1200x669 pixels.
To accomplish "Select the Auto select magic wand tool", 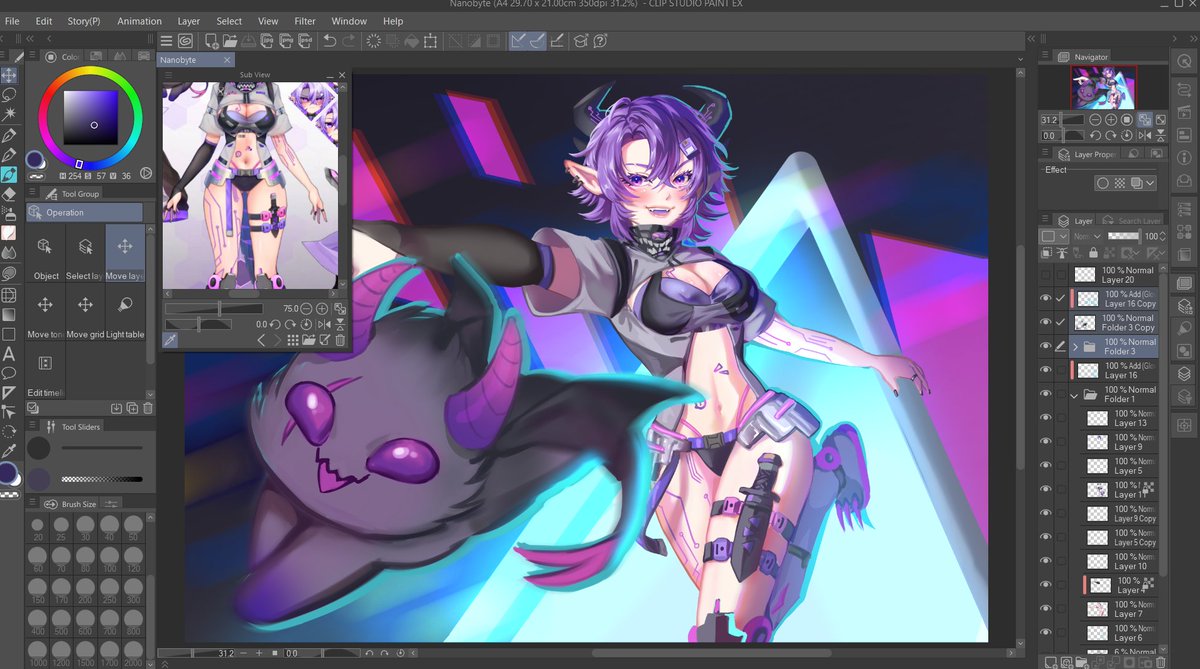I will tap(9, 115).
